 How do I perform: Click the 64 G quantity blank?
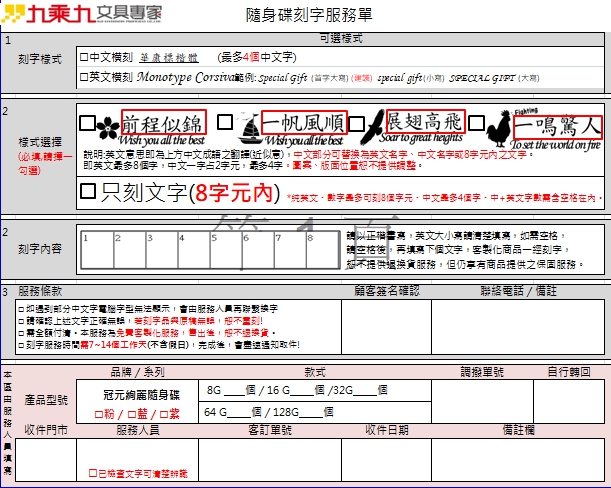tap(239, 413)
